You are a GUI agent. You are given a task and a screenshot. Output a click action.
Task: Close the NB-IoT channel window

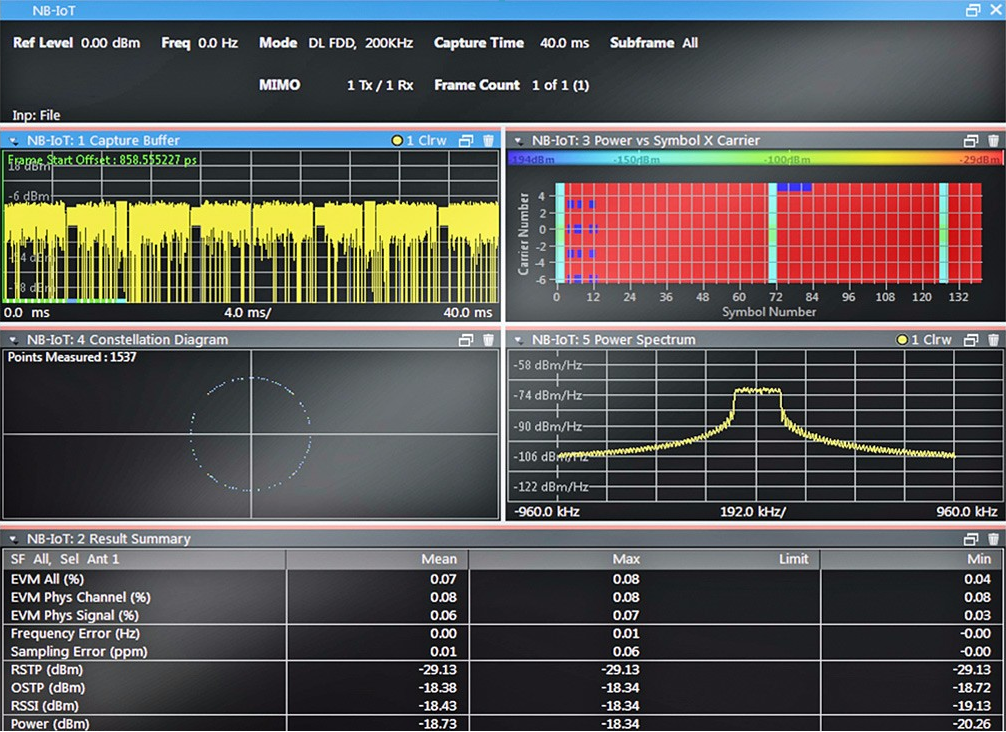[996, 10]
